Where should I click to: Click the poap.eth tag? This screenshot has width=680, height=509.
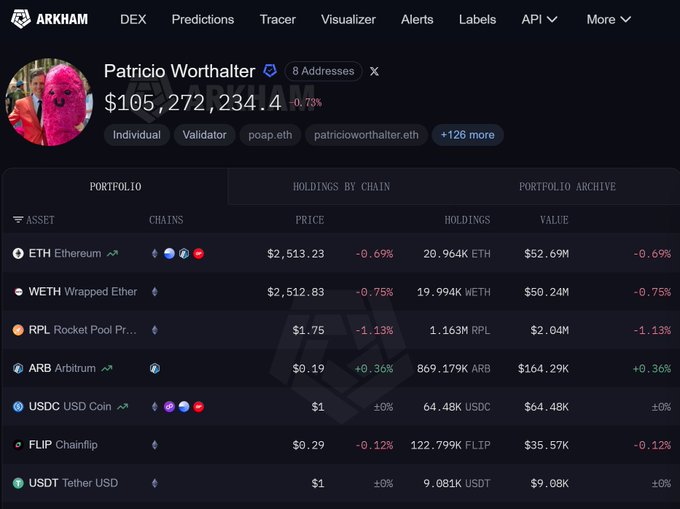pyautogui.click(x=270, y=135)
